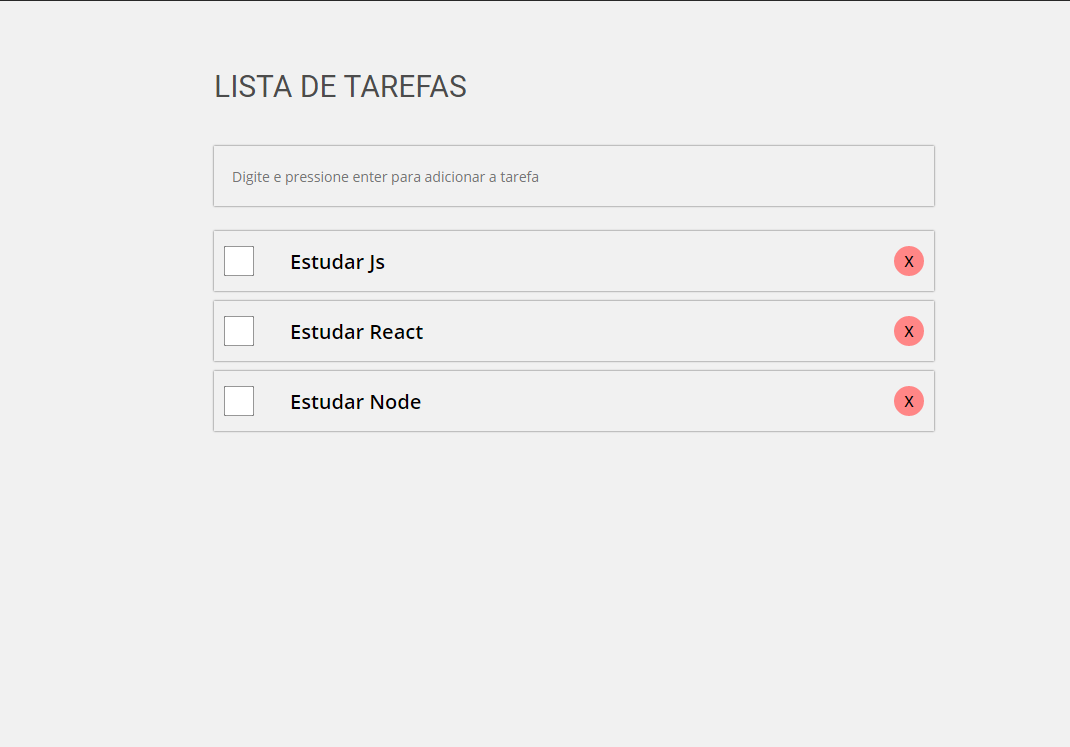Image resolution: width=1070 pixels, height=747 pixels.
Task: Click the Estudar Node task name
Action: (356, 402)
